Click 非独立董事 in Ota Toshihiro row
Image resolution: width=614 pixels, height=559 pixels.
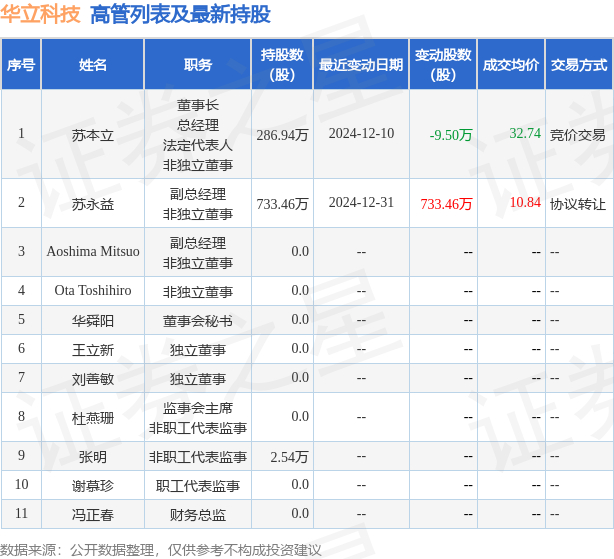[198, 292]
